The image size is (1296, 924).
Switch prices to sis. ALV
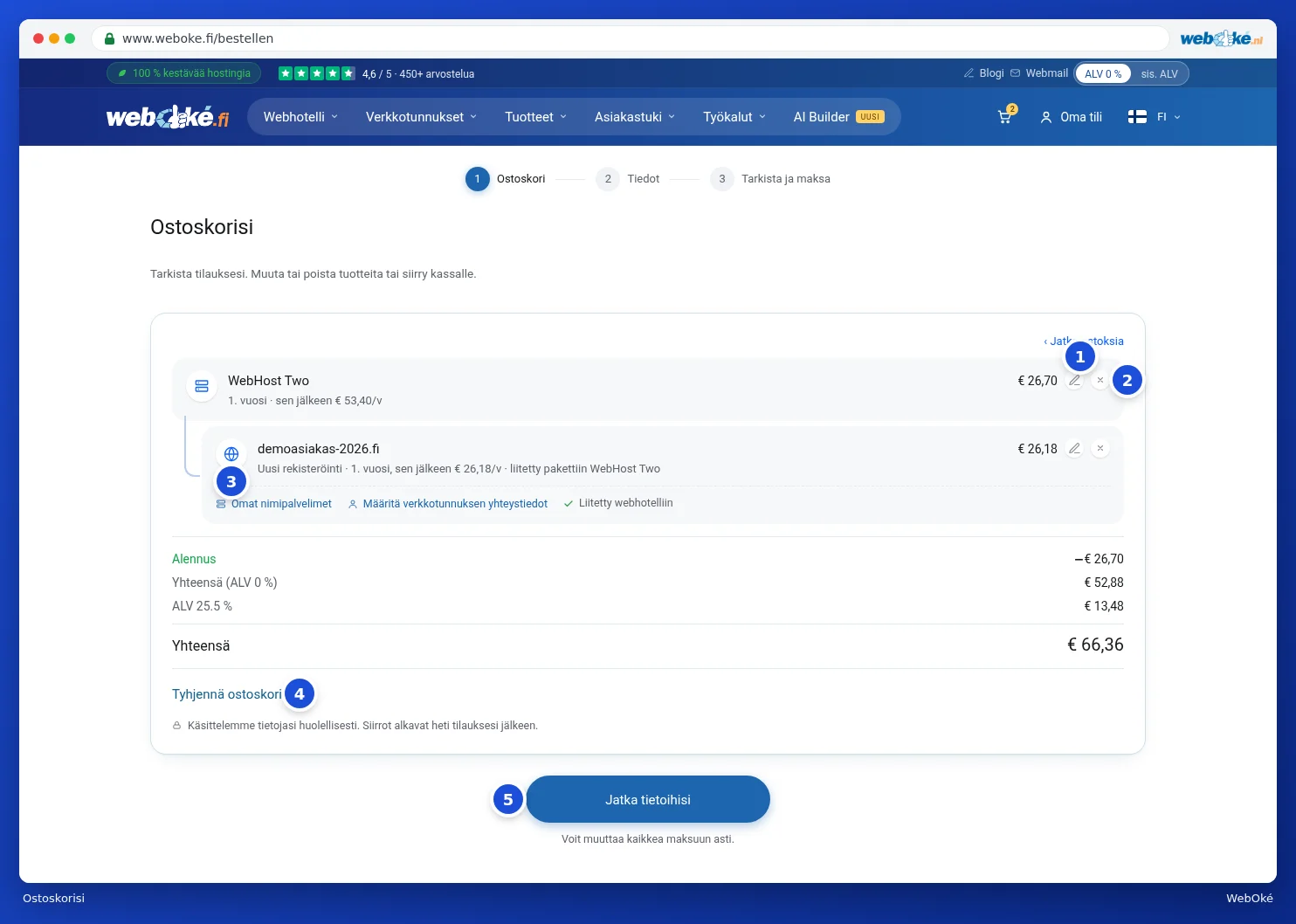pyautogui.click(x=1159, y=74)
